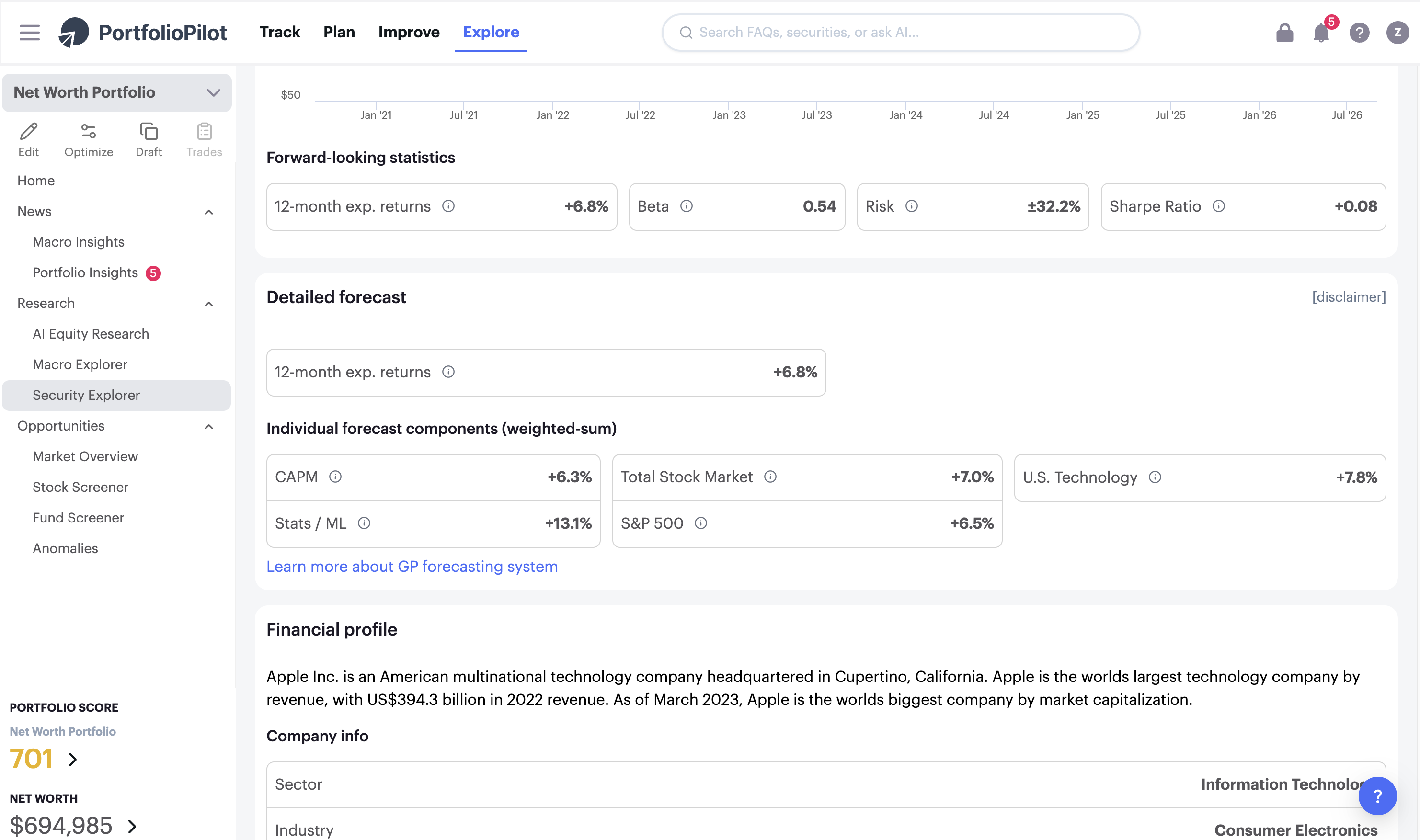Open Learn more about GP forecasting system

pos(412,567)
